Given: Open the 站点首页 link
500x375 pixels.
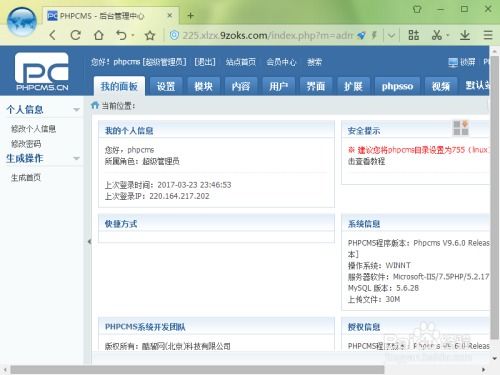Looking at the screenshot, I should click(241, 62).
